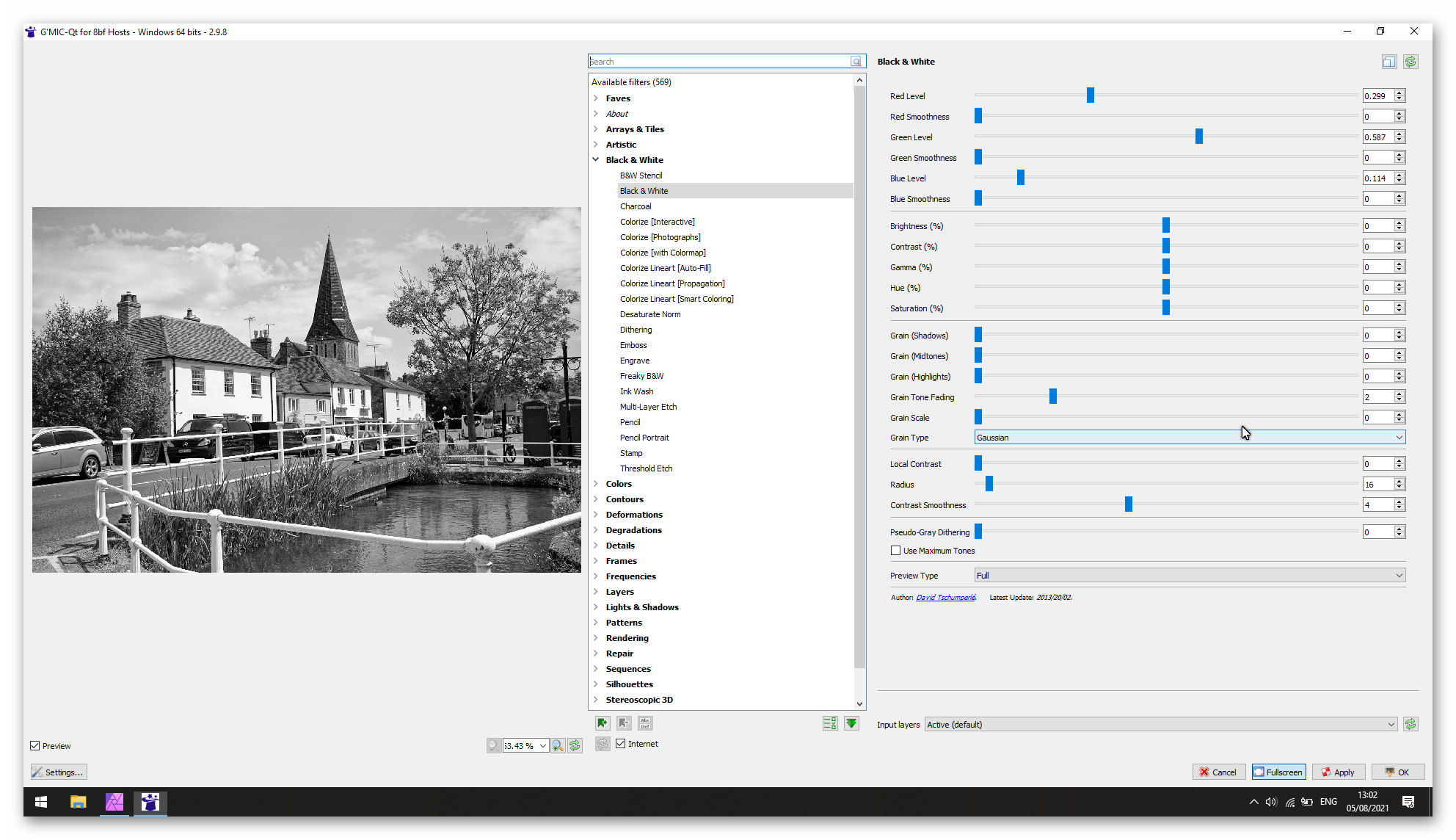Select the Pencil Portrait filter
Viewport: 1456px width, 840px height.
(x=644, y=438)
